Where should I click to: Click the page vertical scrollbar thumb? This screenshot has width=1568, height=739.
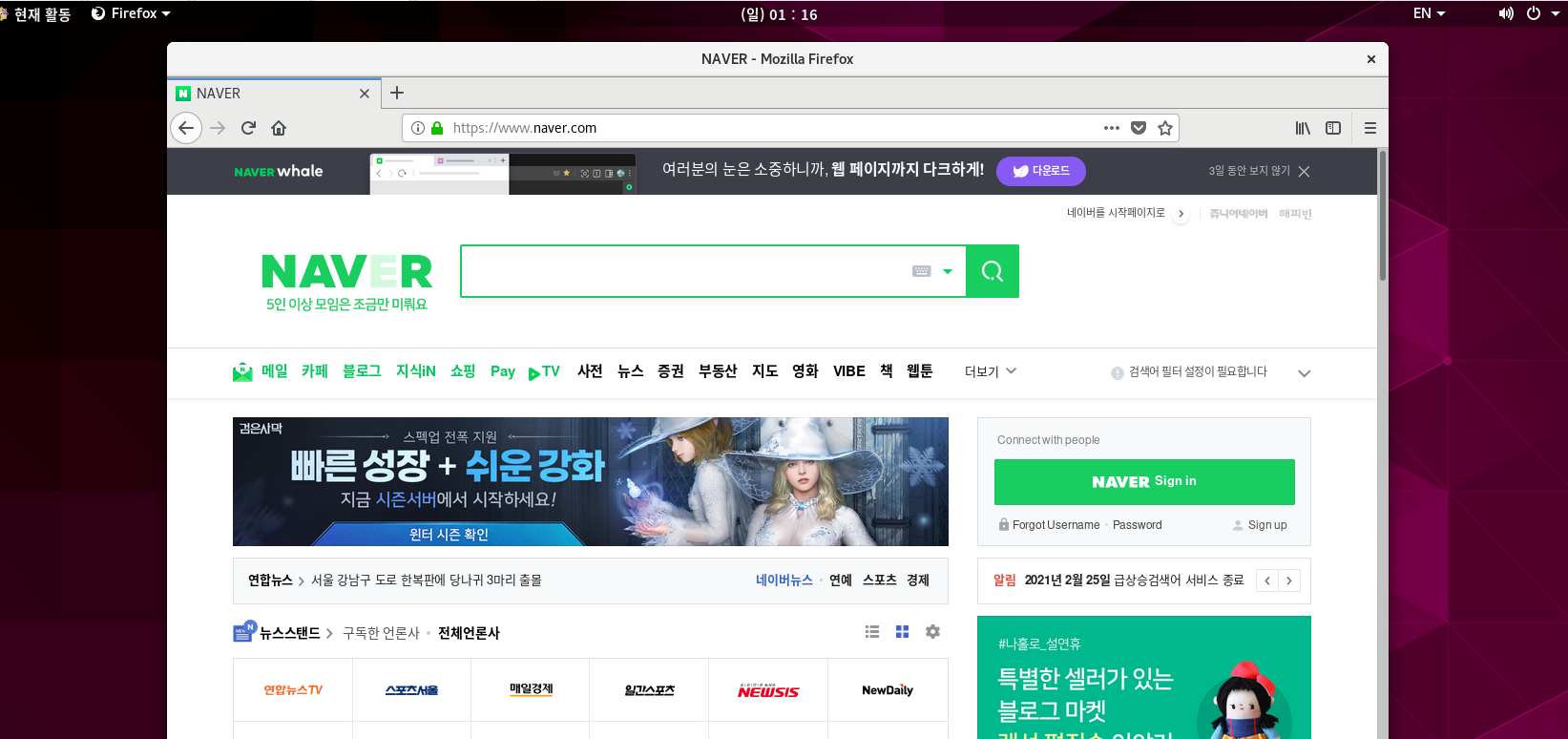tap(1382, 215)
